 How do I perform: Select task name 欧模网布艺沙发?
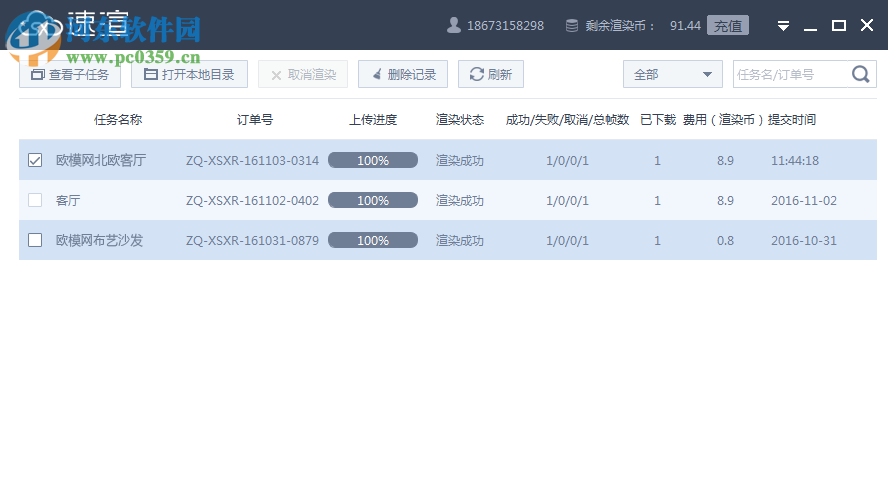click(x=99, y=241)
